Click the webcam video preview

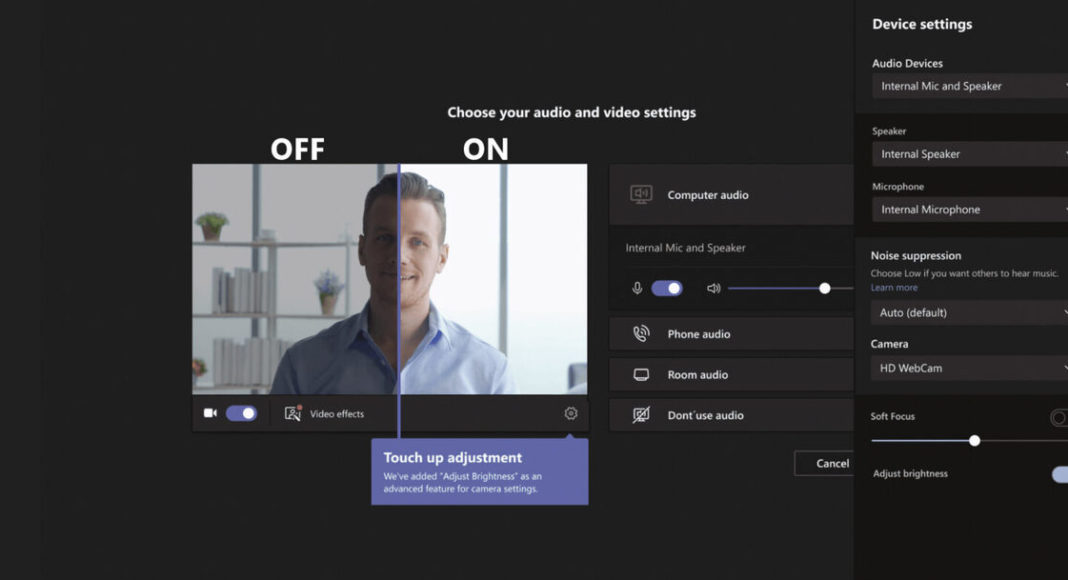pyautogui.click(x=390, y=279)
